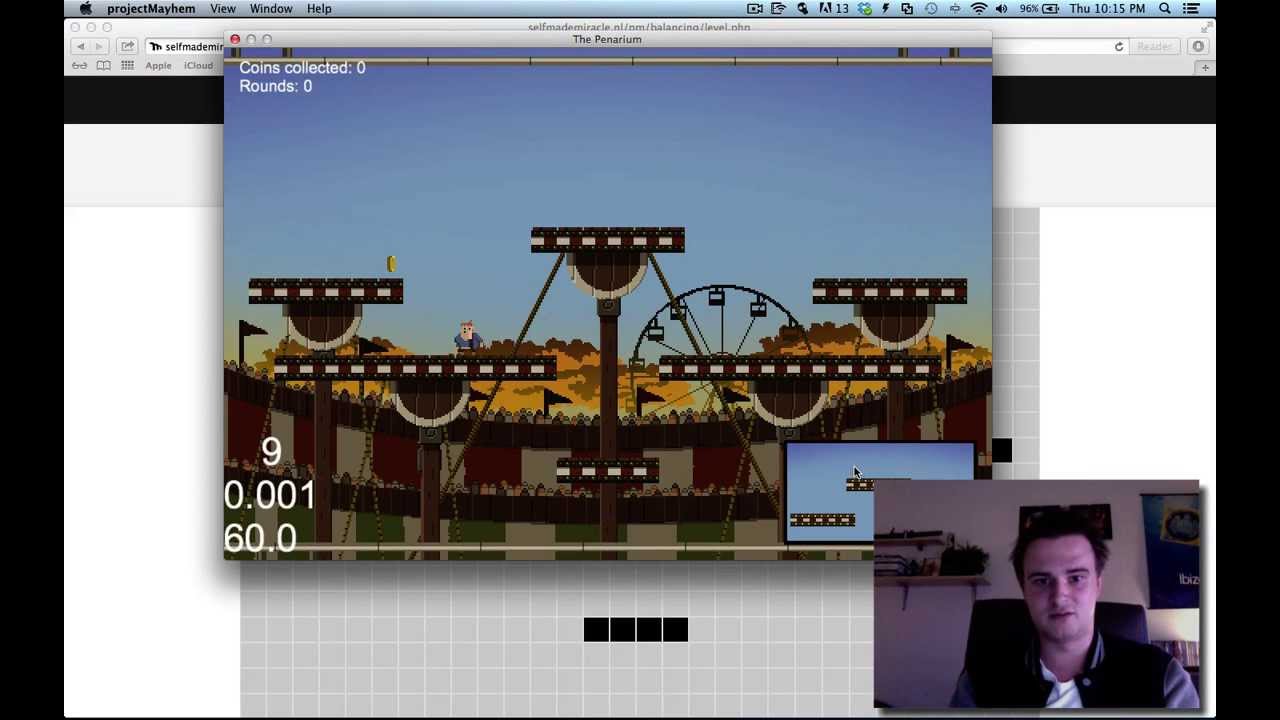Click the webcam overlay video

pos(1036,595)
